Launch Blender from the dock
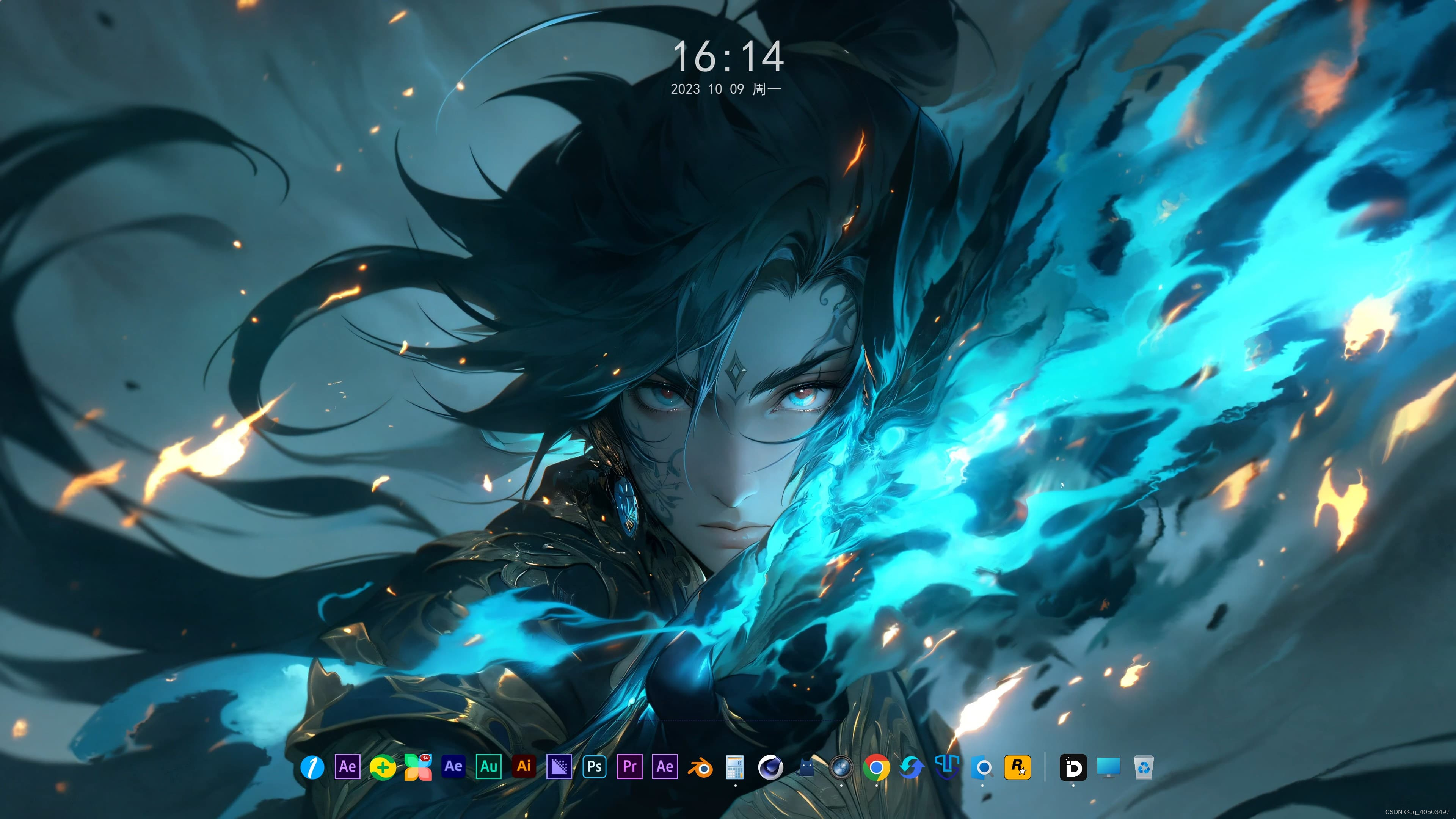This screenshot has height=819, width=1456. coord(700,767)
